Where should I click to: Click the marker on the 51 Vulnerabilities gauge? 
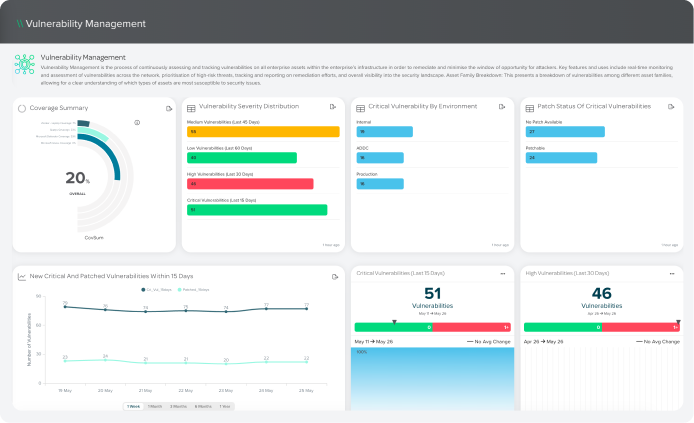click(x=394, y=322)
